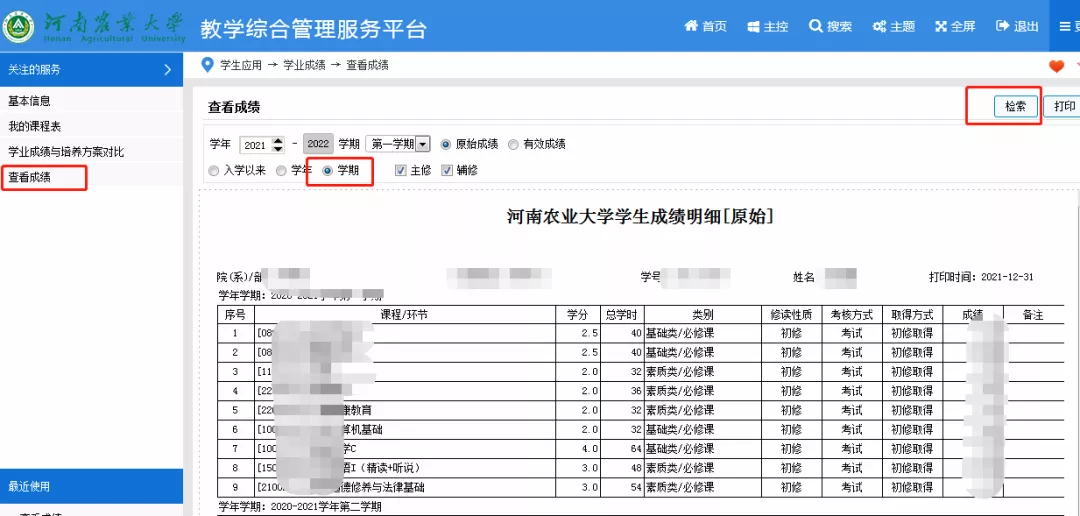Expand 关注的服务 panel chevron
Viewport: 1080px width, 516px height.
(167, 70)
